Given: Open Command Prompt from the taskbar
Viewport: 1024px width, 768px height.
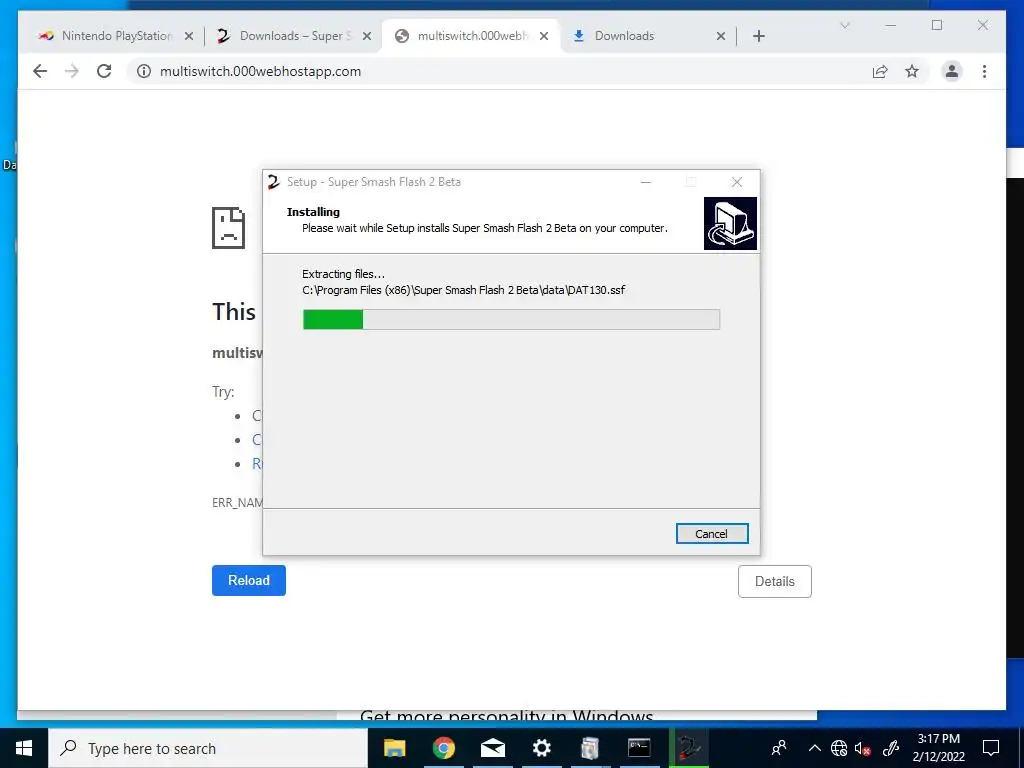Looking at the screenshot, I should 639,748.
